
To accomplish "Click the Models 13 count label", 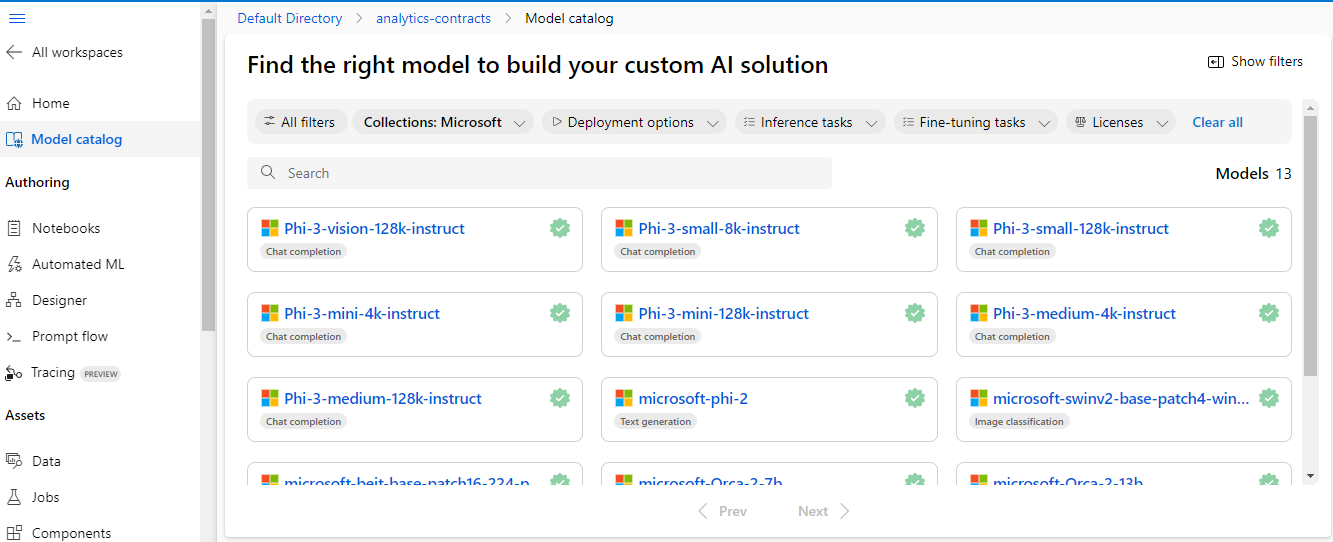I will coord(1253,173).
